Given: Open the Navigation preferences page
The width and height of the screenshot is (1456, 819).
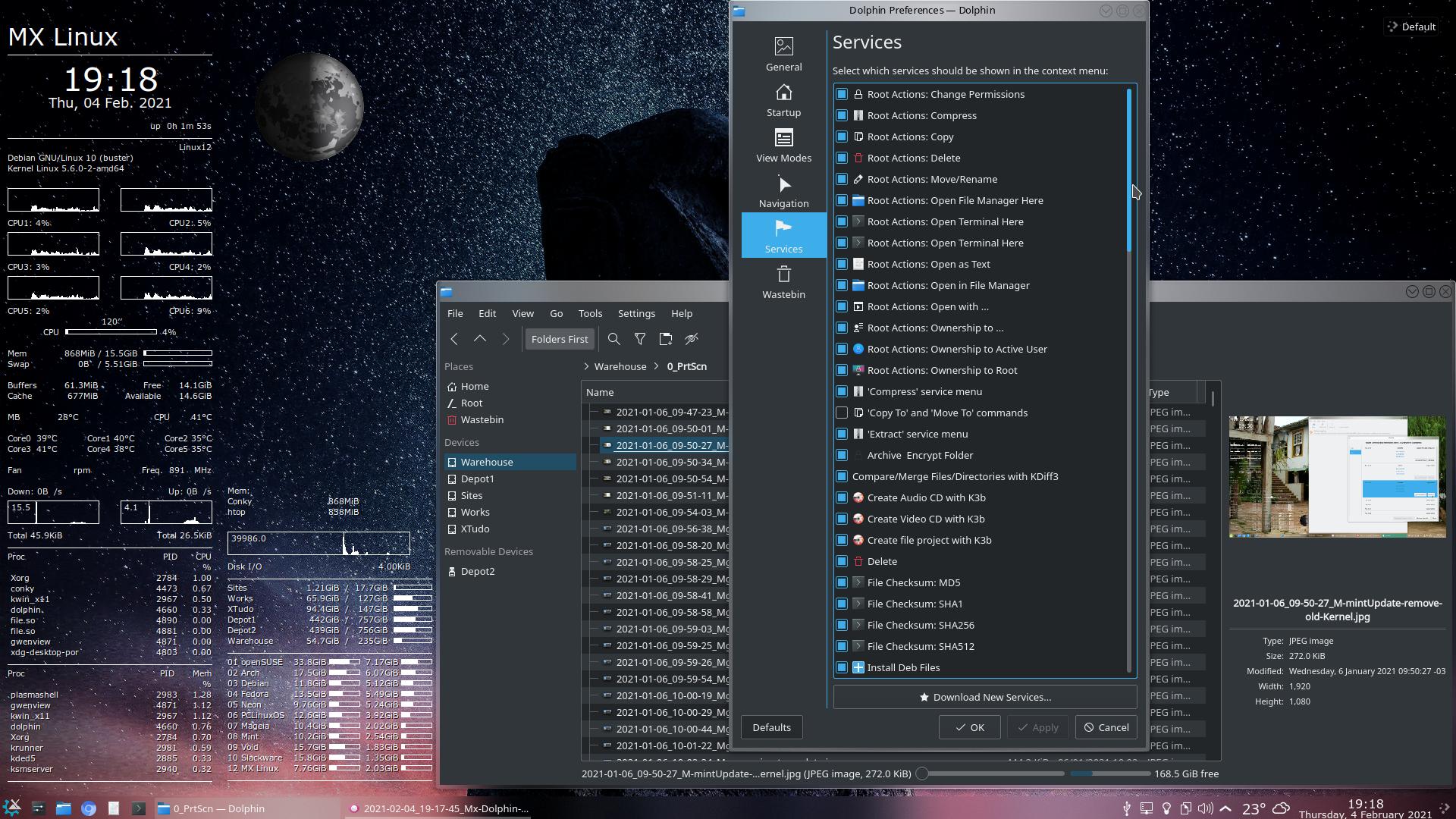Looking at the screenshot, I should [783, 191].
